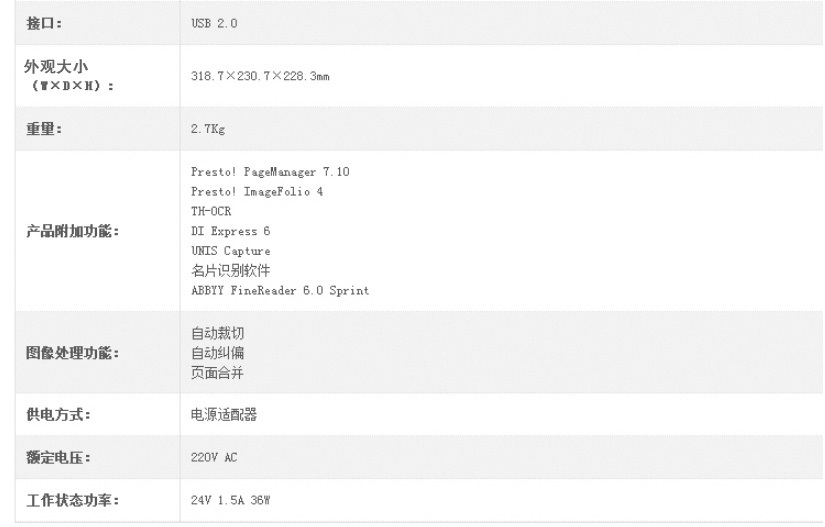The image size is (825, 527).
Task: Click the Presto! ImageFolio 4 entry
Action: 257,192
